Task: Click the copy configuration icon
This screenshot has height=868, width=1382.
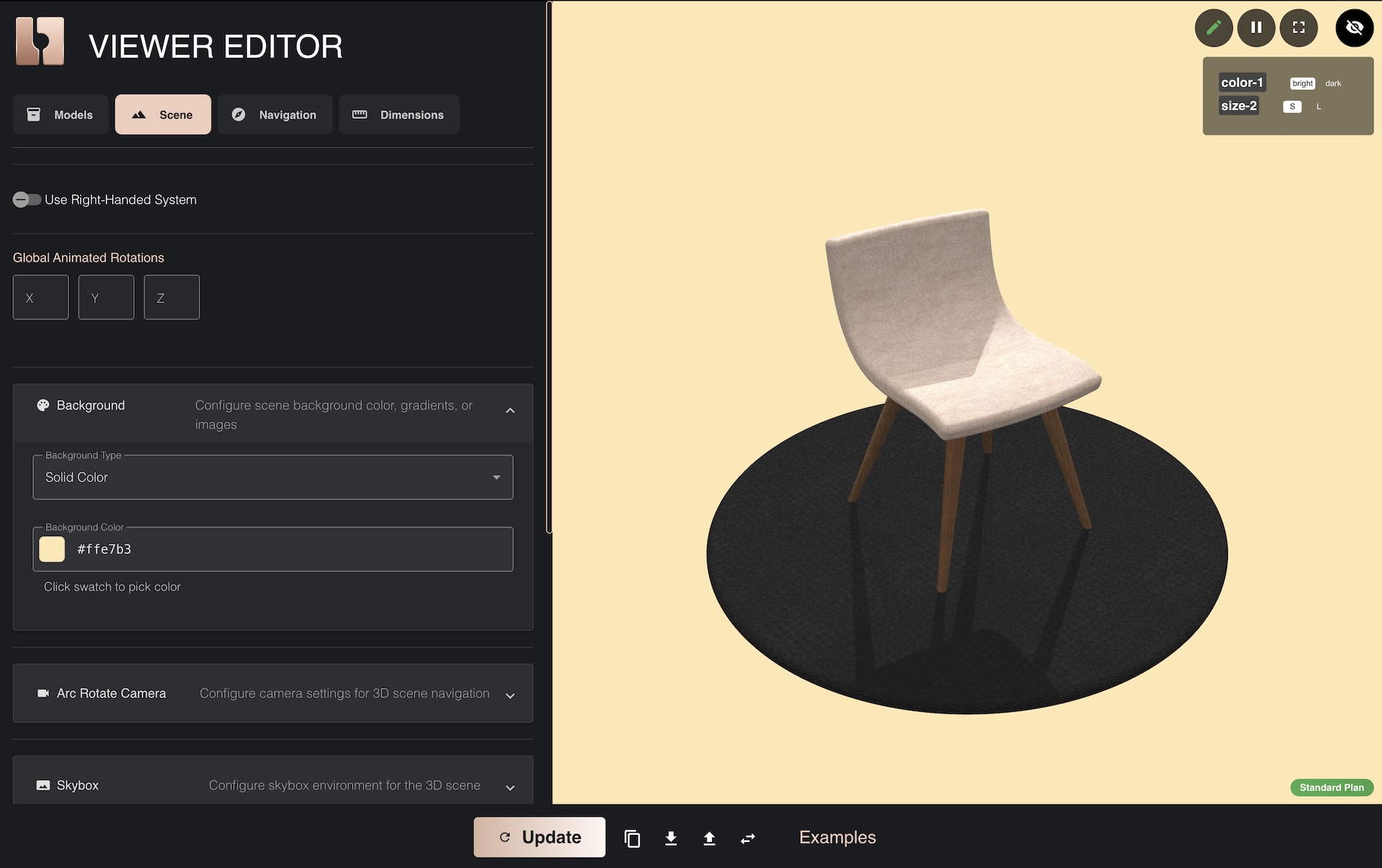Action: pyautogui.click(x=632, y=838)
